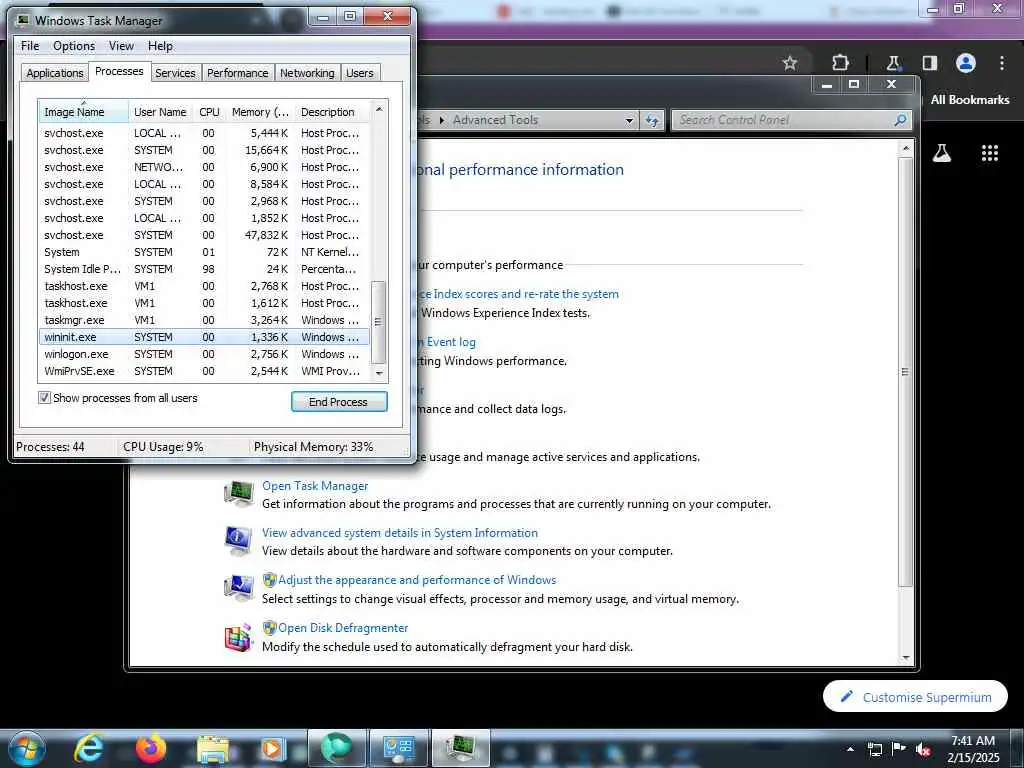Switch to the Users tab
The image size is (1024, 768).
360,73
